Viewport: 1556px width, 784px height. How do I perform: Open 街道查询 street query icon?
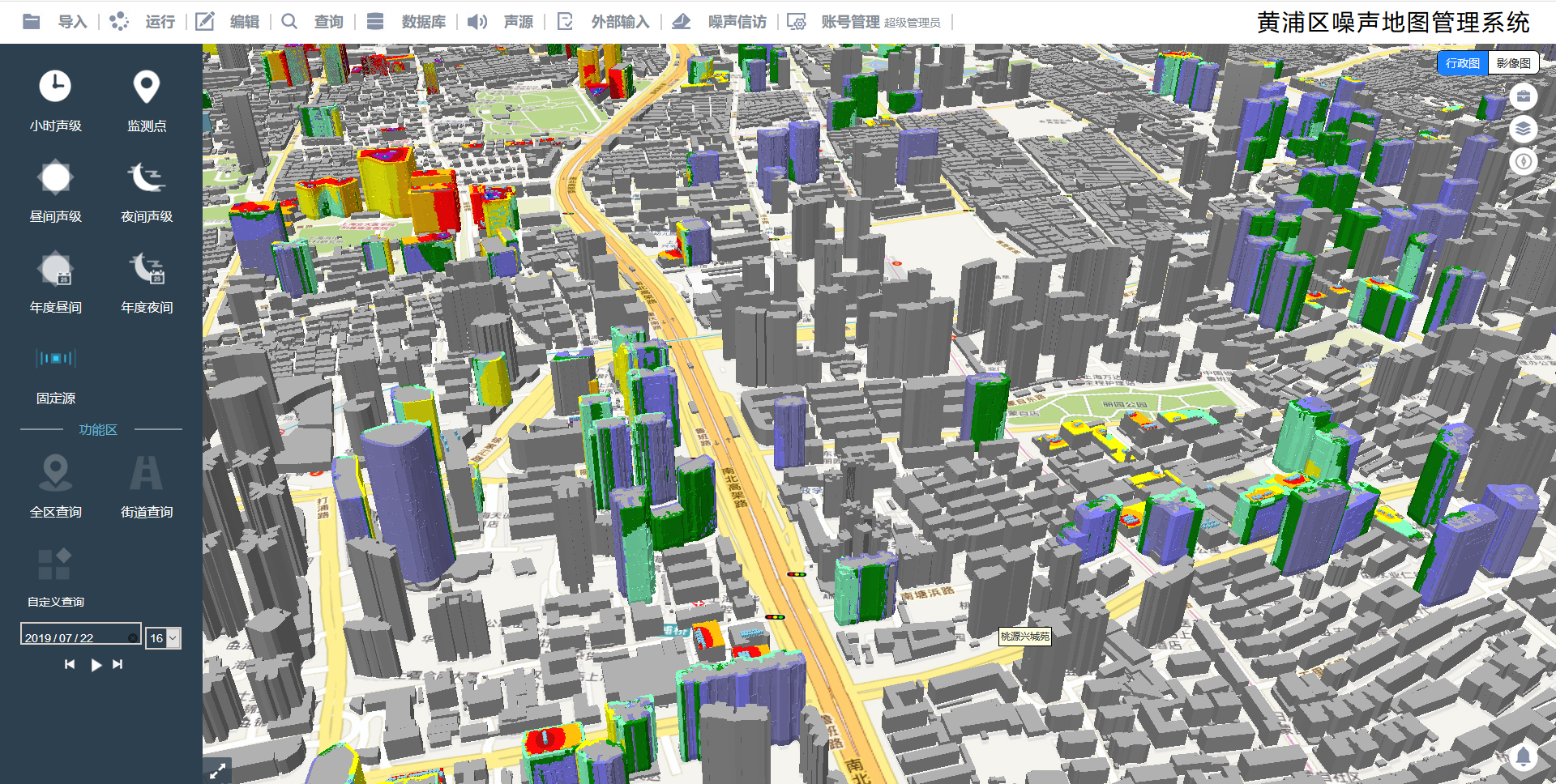pyautogui.click(x=147, y=473)
